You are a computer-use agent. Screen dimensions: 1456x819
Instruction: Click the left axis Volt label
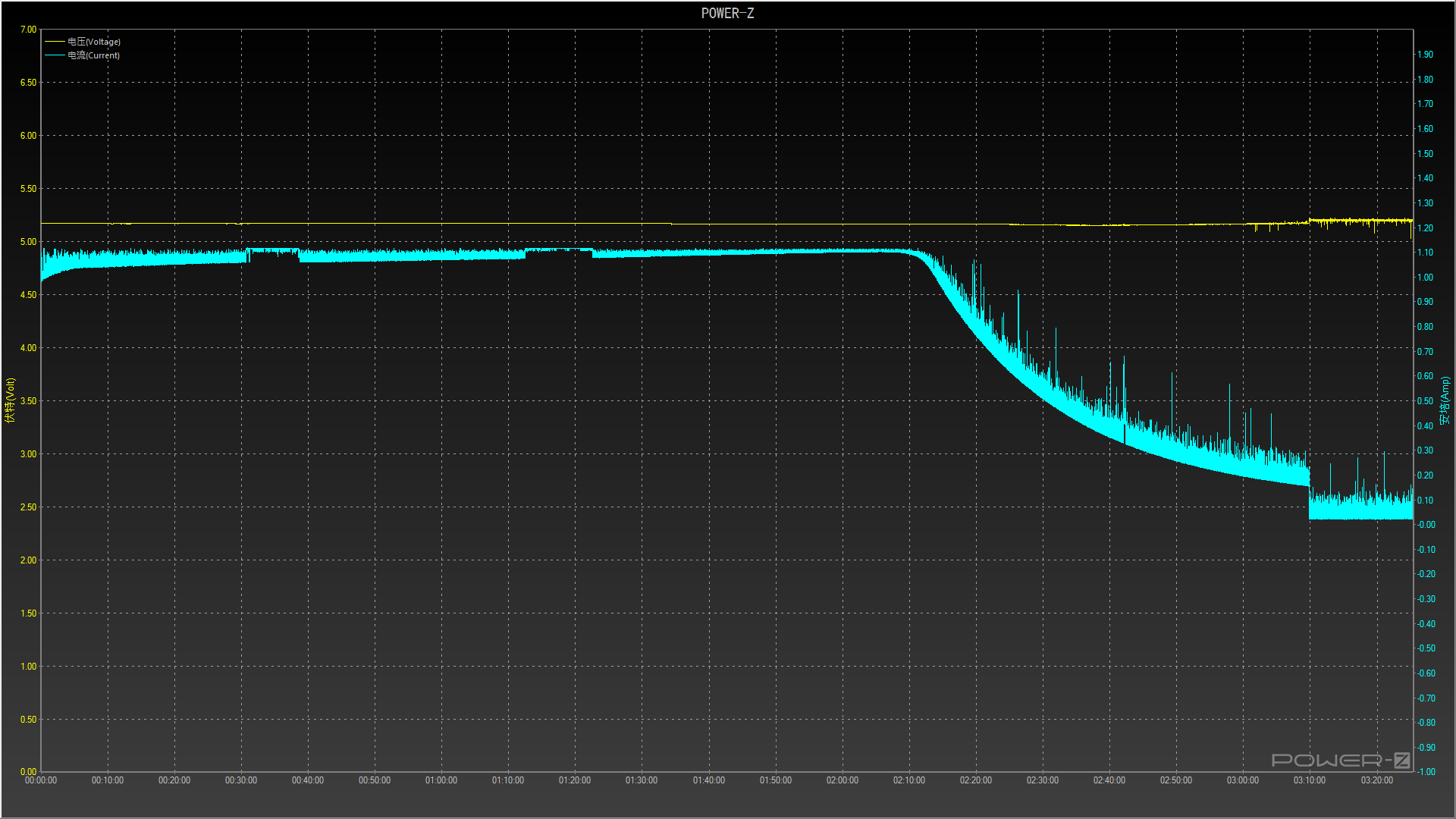(x=10, y=400)
